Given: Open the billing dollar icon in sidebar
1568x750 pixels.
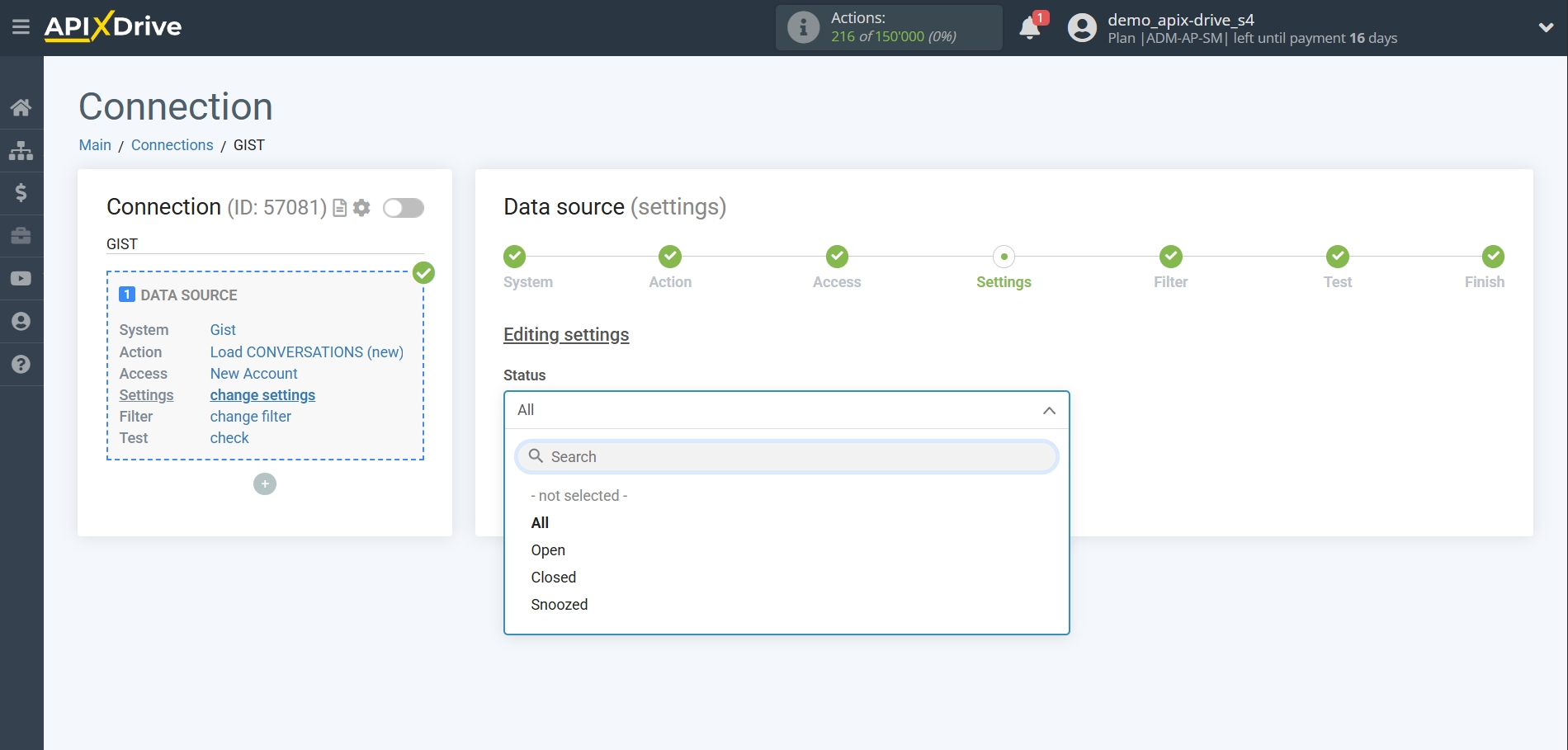Looking at the screenshot, I should 21,193.
